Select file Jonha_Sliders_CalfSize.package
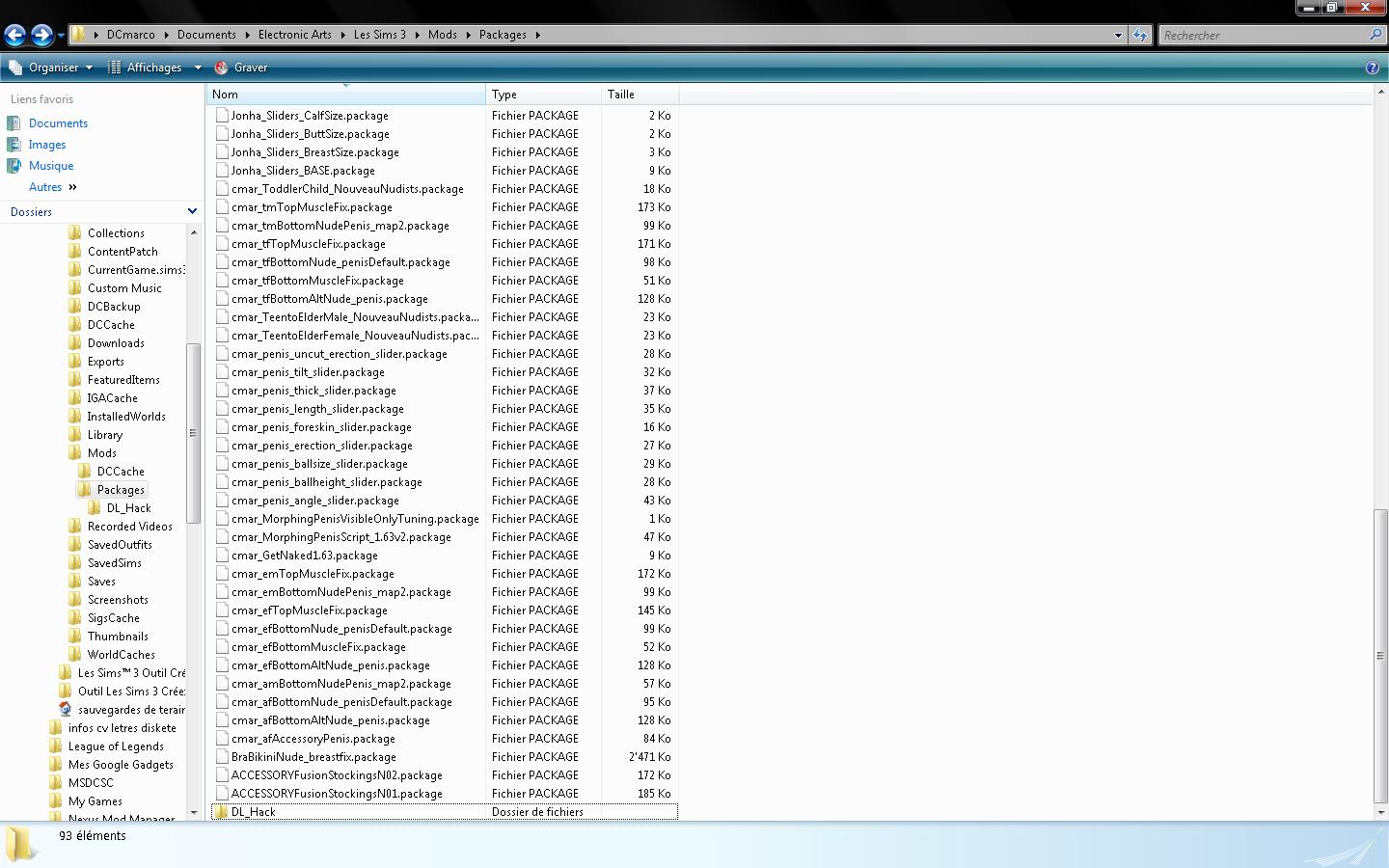Screen dimensions: 1389x868 [x=309, y=116]
